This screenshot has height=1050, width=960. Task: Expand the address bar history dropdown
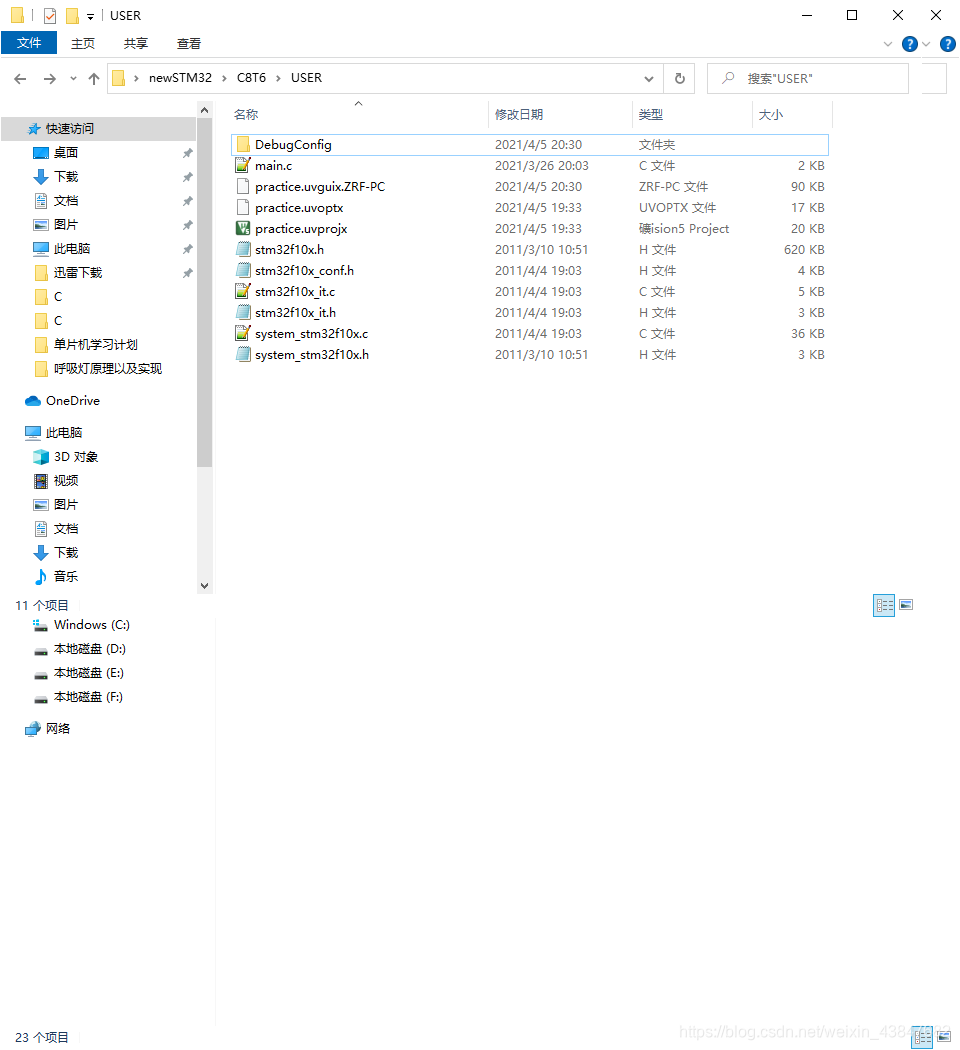649,79
